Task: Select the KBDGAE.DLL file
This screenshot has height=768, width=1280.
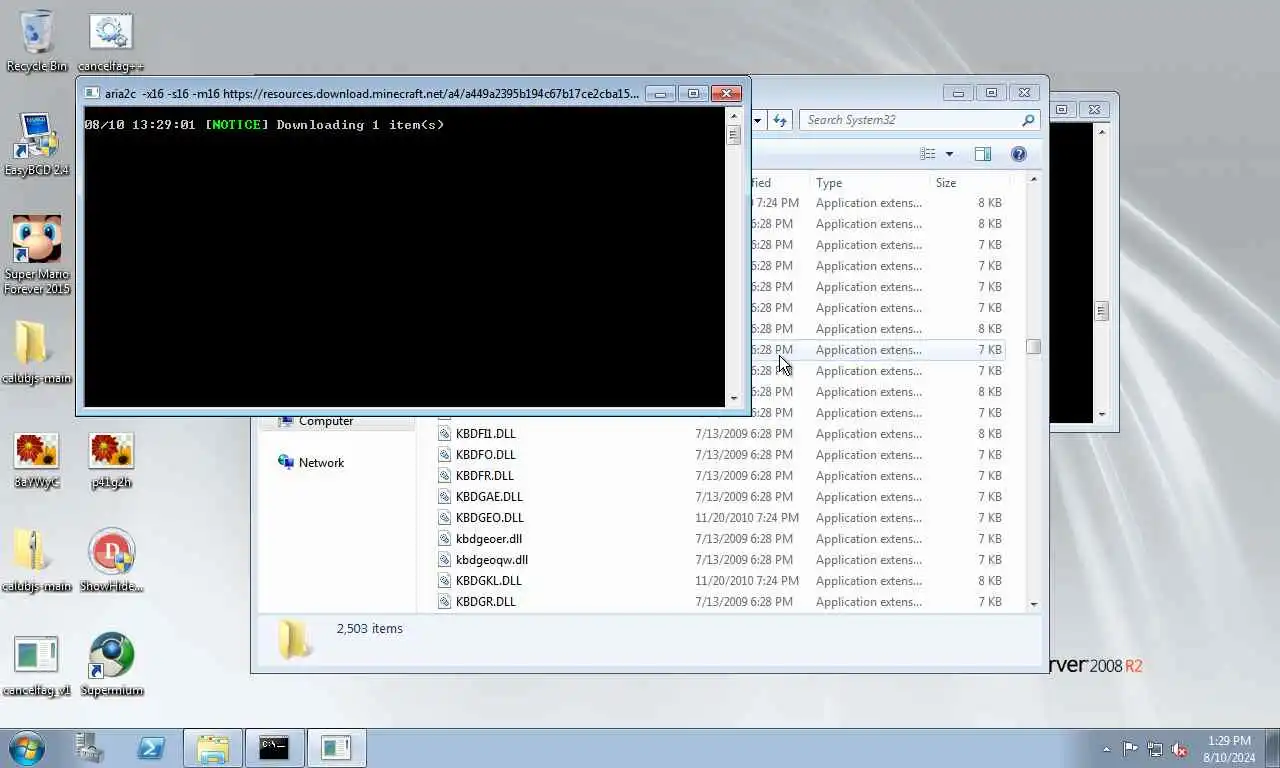Action: (x=489, y=497)
